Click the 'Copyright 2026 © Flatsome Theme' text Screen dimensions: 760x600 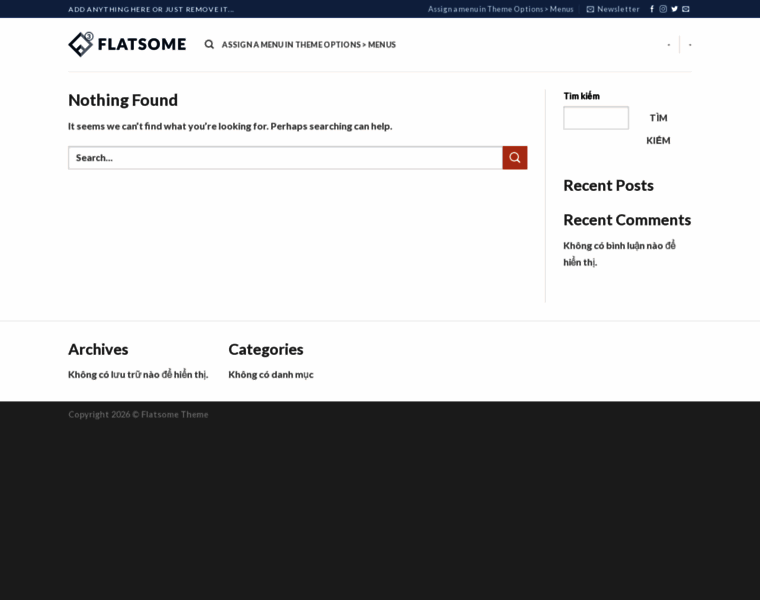click(138, 414)
